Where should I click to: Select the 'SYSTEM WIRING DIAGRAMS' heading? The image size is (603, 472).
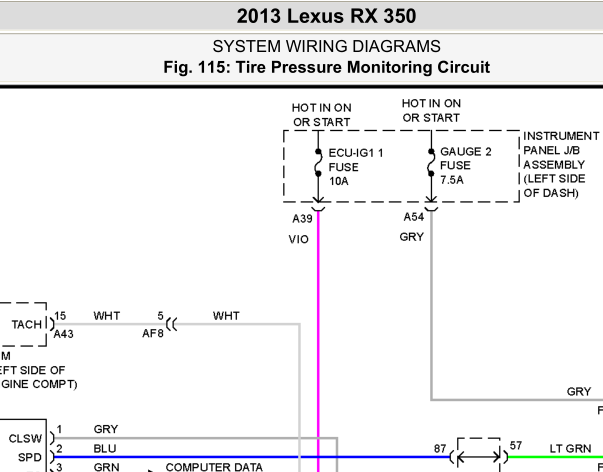tap(326, 47)
